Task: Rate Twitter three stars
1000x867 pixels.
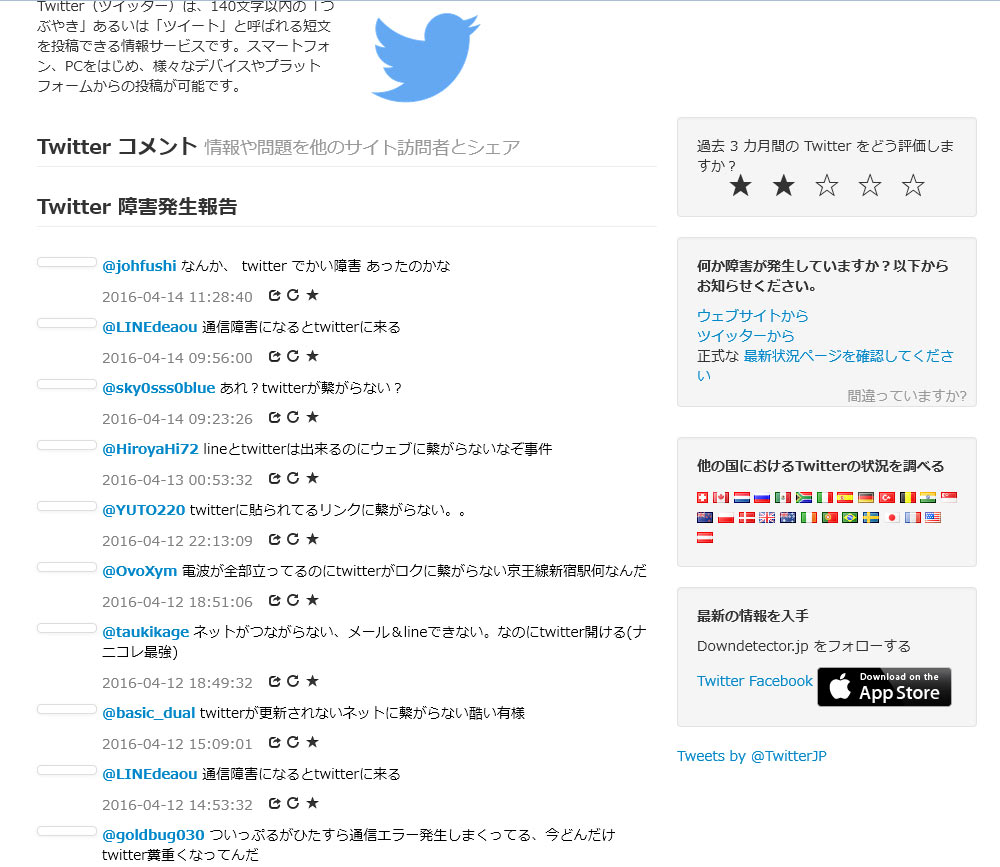Action: pyautogui.click(x=827, y=186)
